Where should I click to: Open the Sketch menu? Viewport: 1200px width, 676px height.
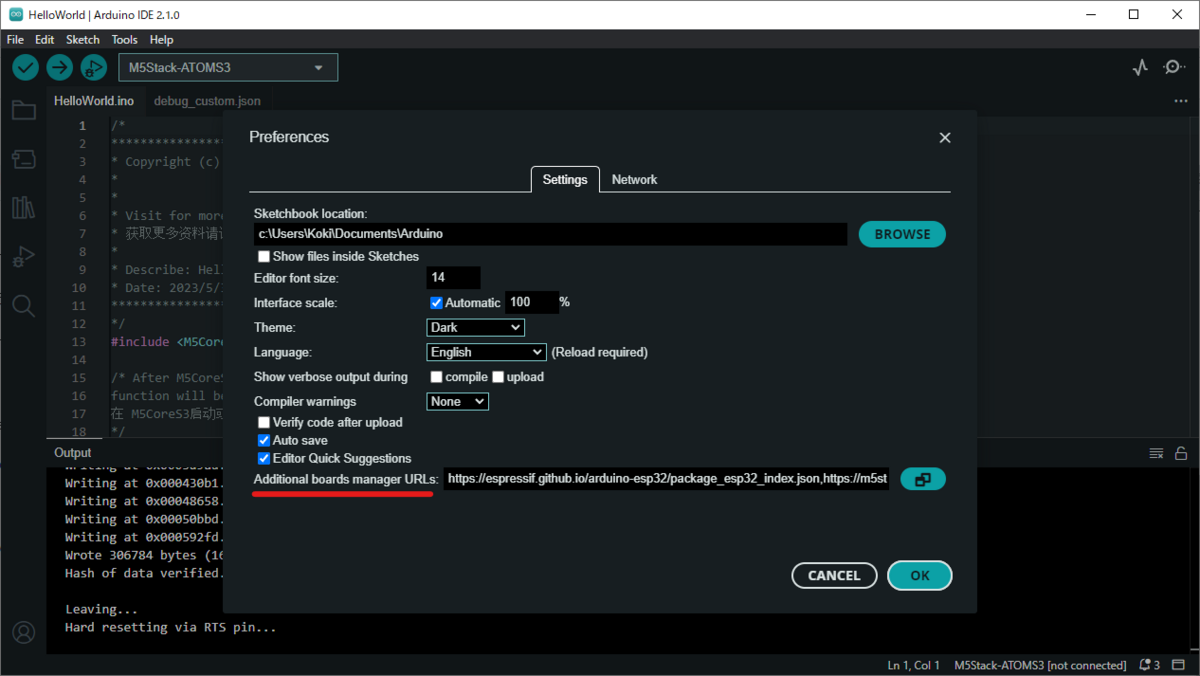click(83, 40)
